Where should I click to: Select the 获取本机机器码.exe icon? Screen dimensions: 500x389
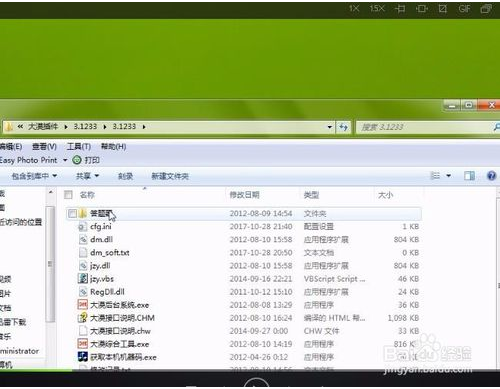point(83,357)
